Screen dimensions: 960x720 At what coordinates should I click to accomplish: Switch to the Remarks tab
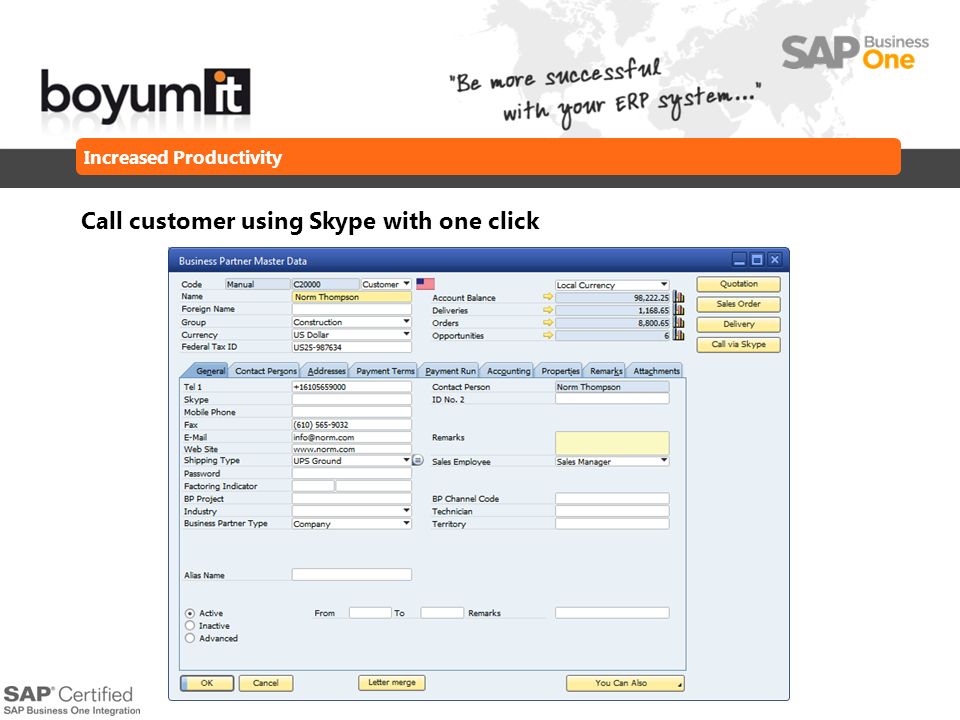606,370
